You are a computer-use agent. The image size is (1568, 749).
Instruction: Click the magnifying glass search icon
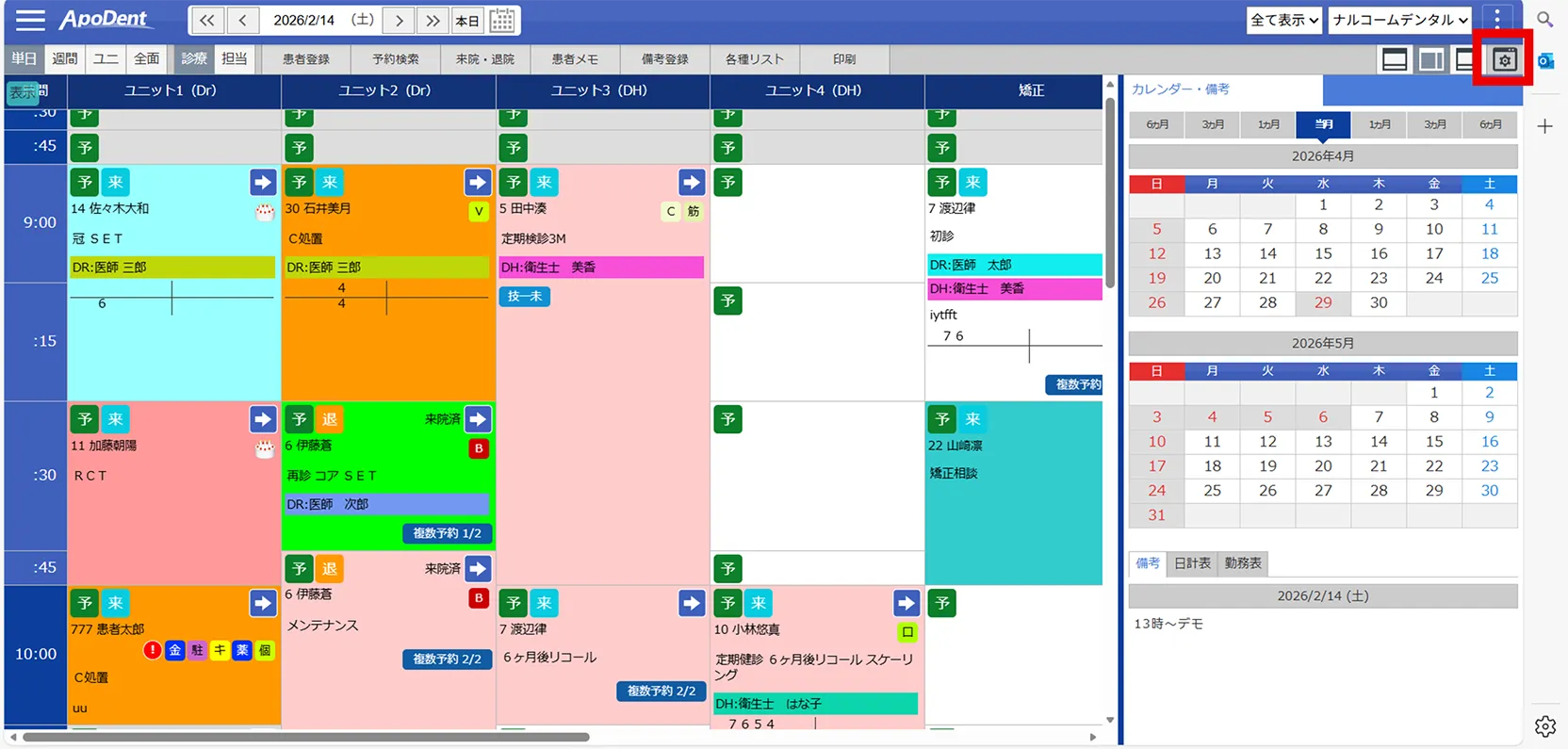pos(1545,20)
